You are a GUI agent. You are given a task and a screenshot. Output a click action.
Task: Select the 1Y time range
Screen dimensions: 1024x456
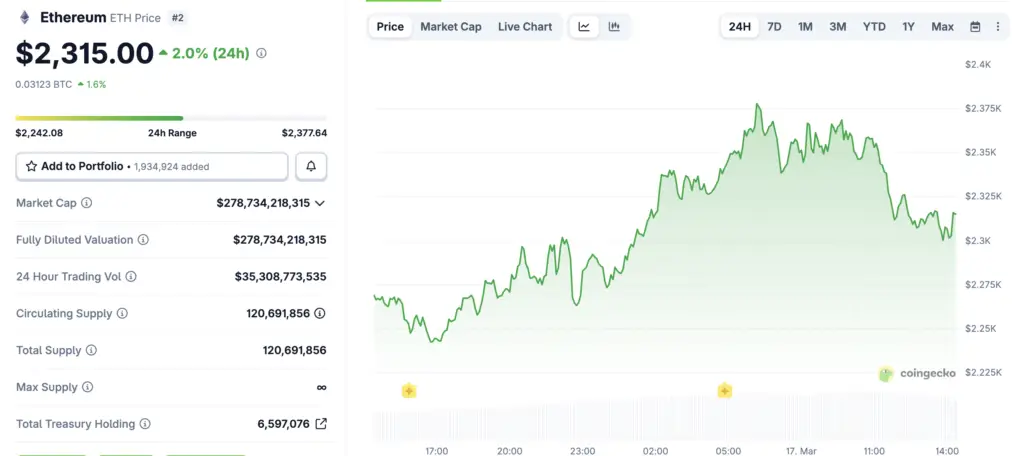(x=908, y=27)
